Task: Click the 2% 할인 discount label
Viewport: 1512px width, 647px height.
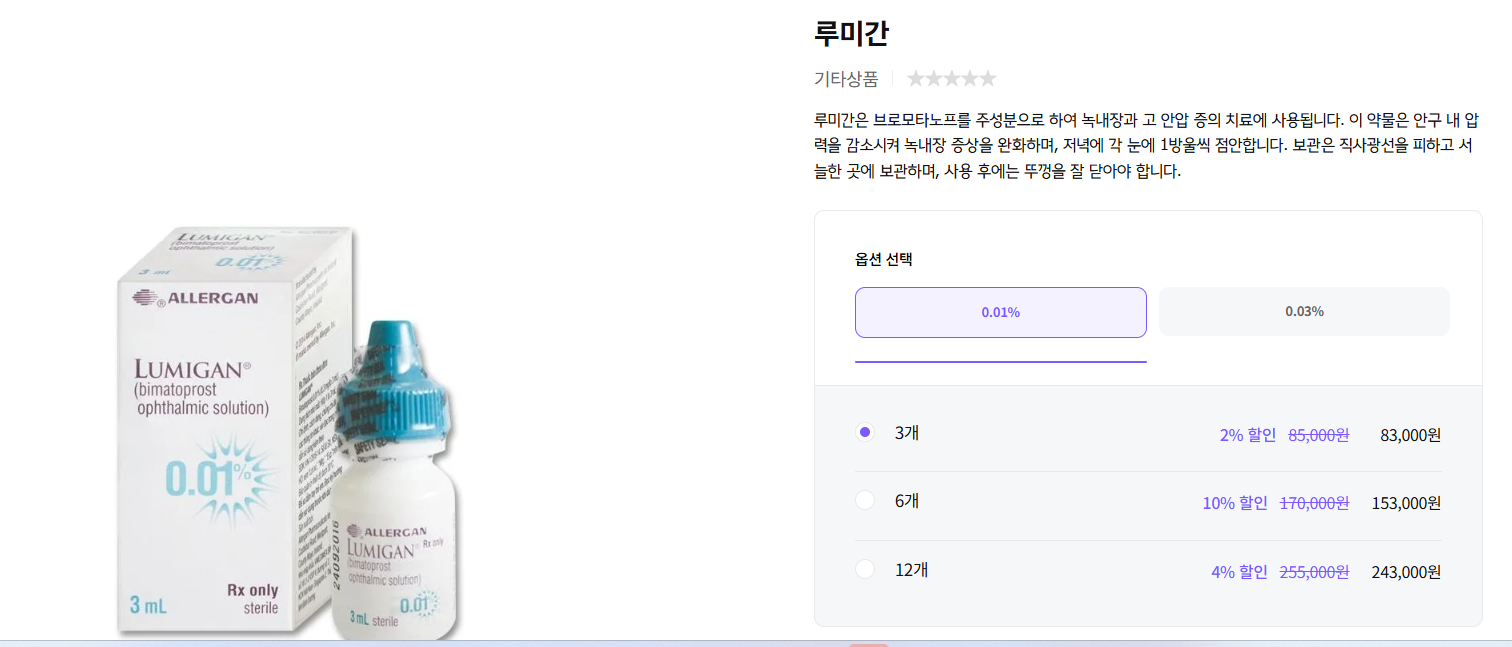Action: coord(1248,435)
